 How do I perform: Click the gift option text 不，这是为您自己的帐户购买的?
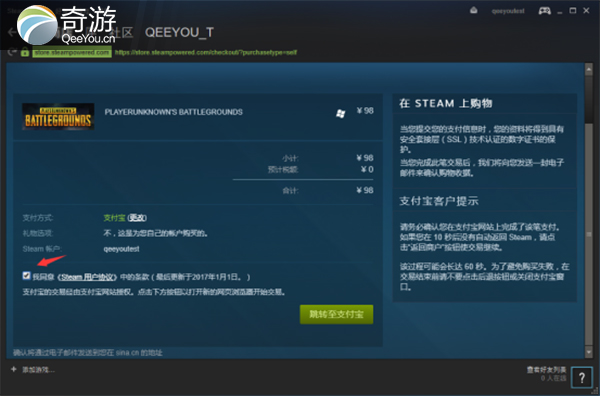point(156,233)
